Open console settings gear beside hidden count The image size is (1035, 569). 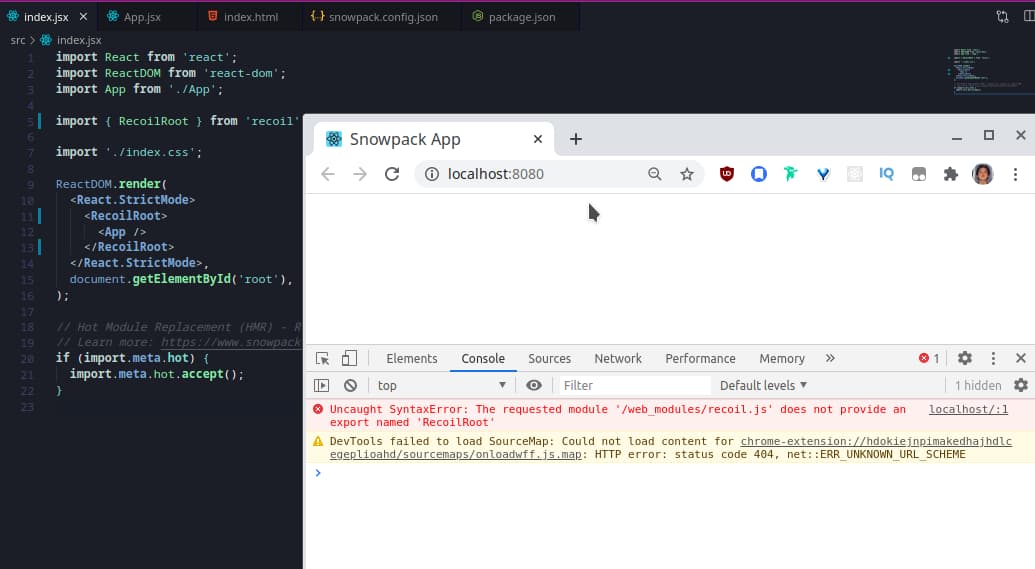1020,385
